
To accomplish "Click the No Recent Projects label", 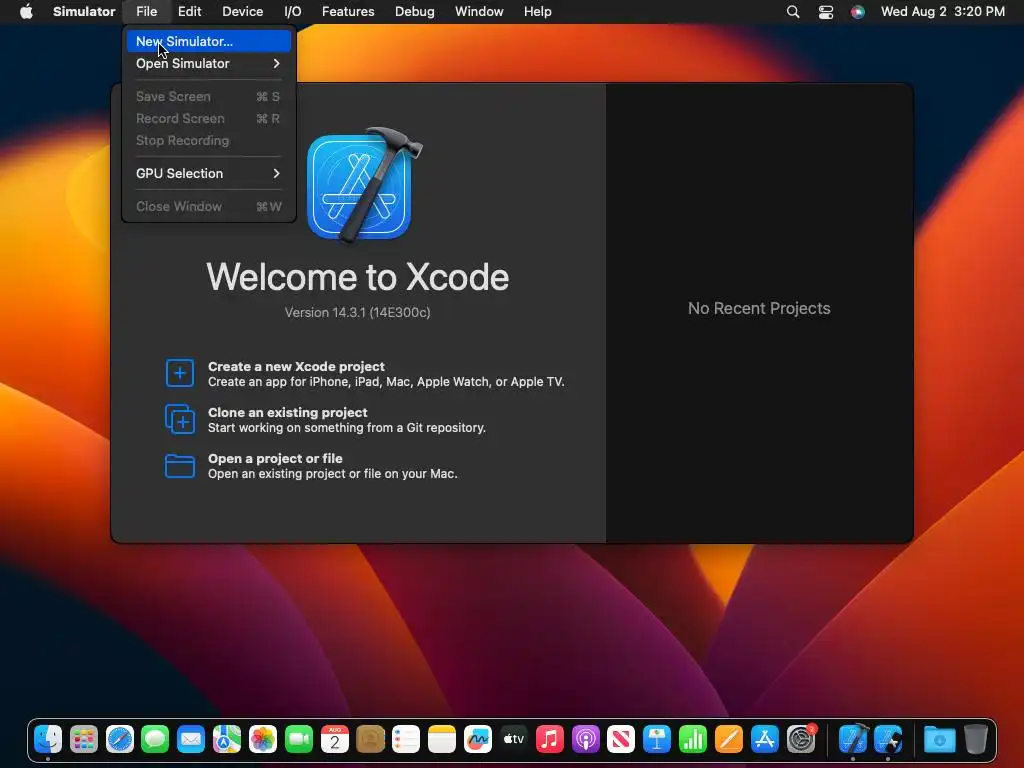I will click(x=759, y=308).
